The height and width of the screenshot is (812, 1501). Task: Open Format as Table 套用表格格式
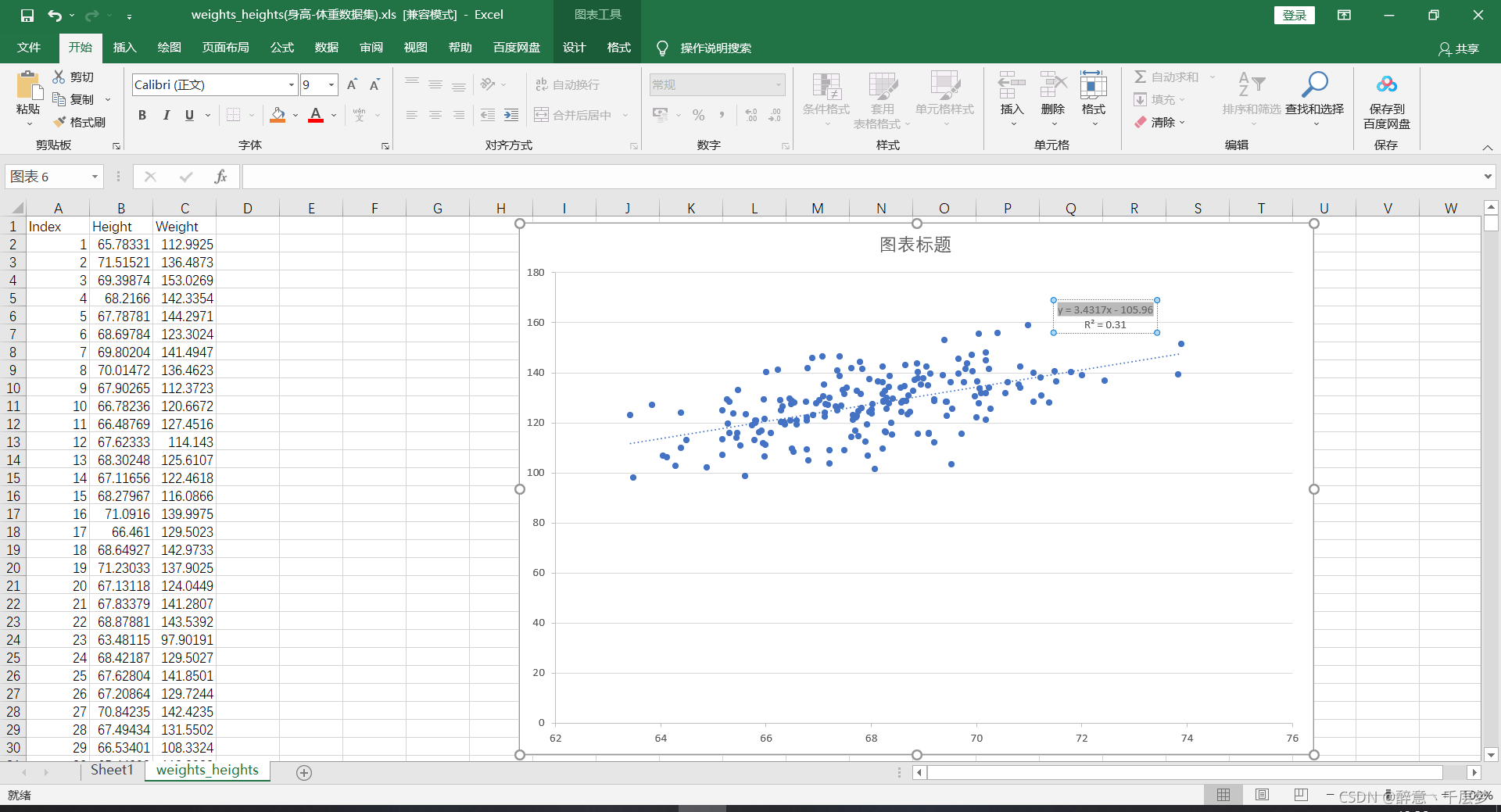[x=882, y=102]
